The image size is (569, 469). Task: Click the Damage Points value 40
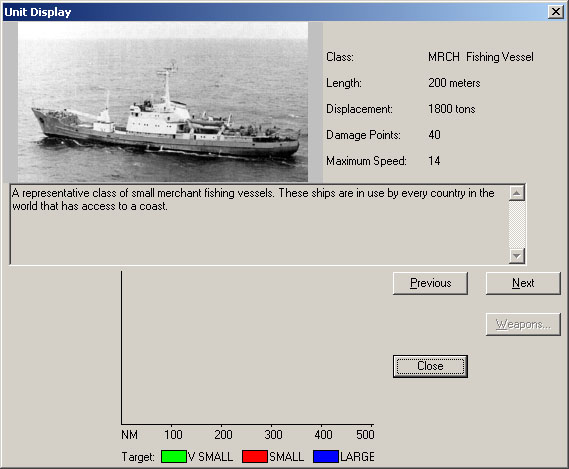tap(434, 135)
